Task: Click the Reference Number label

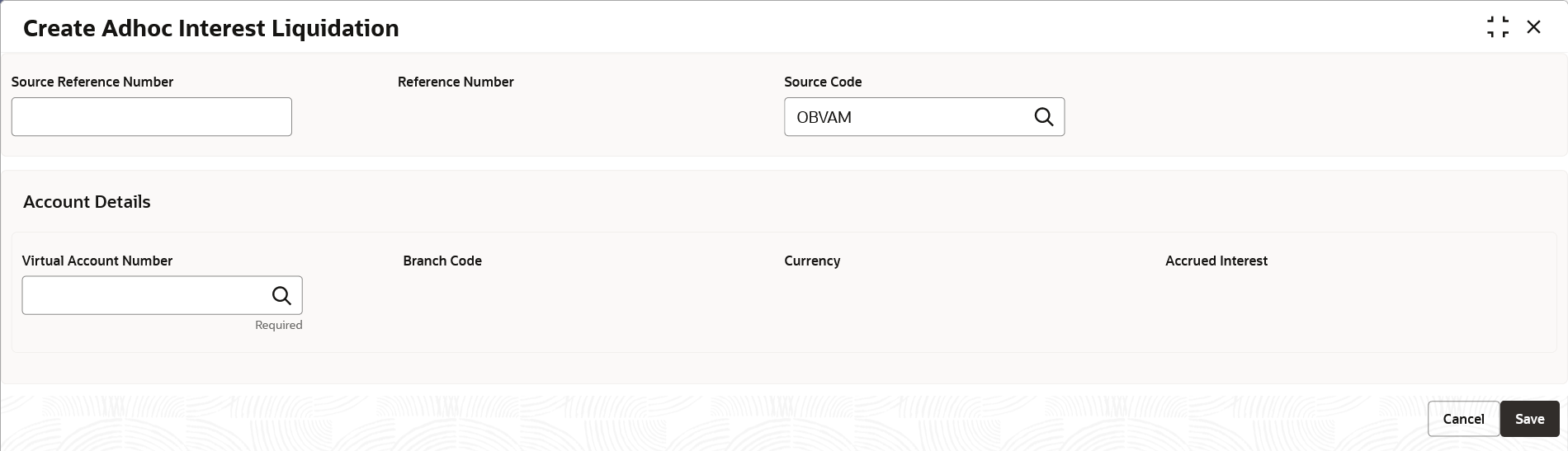Action: pyautogui.click(x=456, y=82)
